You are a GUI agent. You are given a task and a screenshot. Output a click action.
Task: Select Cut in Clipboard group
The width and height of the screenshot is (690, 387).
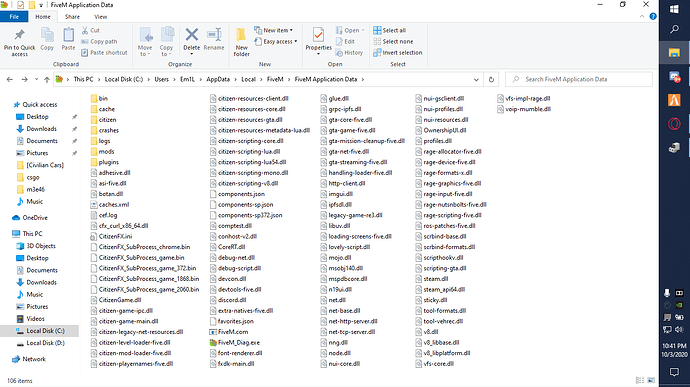91,30
